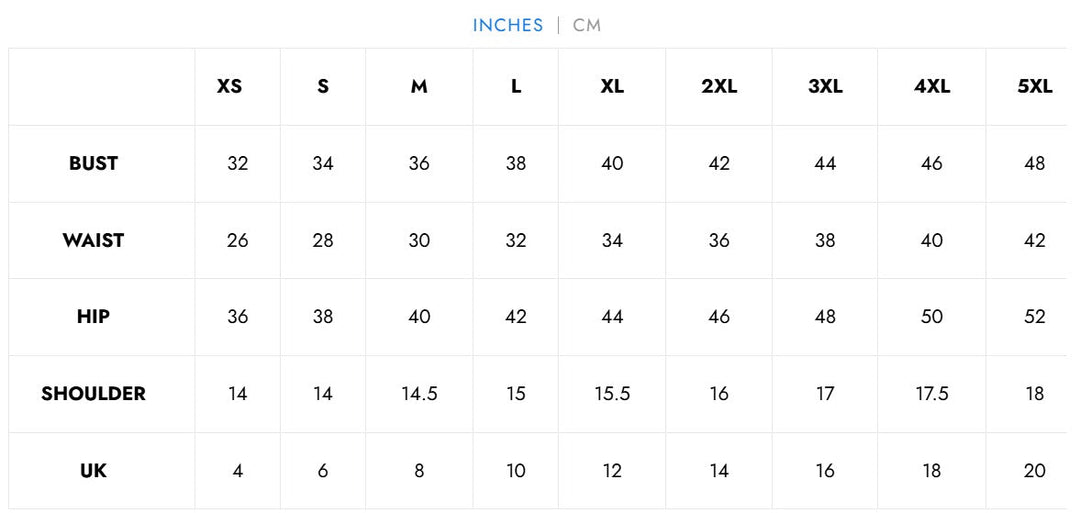Select the WAIST row label
Viewport: 1080px width, 513px height.
click(x=94, y=240)
